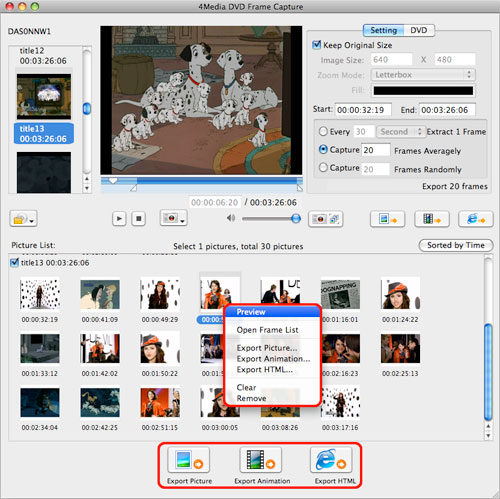Click the video timeline seek bar
Image resolution: width=500 pixels, height=499 pixels.
pos(202,181)
